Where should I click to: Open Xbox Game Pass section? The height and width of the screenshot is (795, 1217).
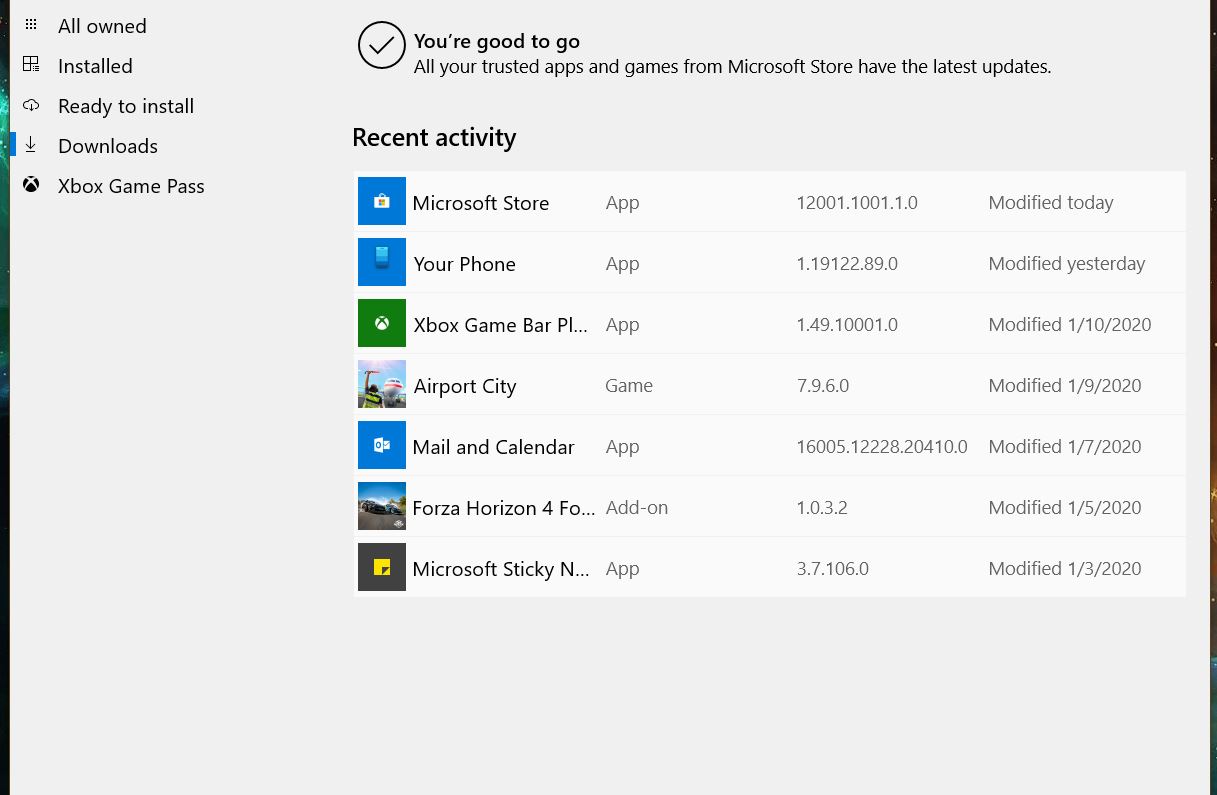pyautogui.click(x=131, y=186)
